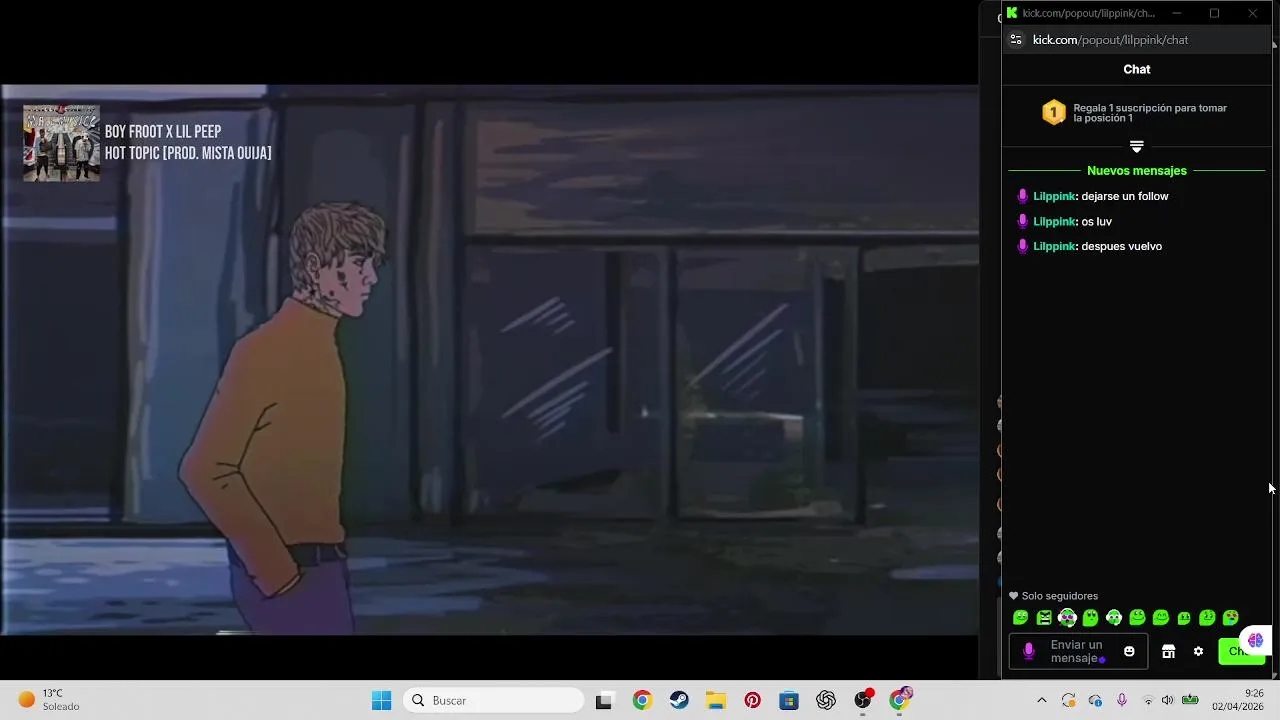
Task: Open Task View on the taskbar
Action: click(x=603, y=701)
